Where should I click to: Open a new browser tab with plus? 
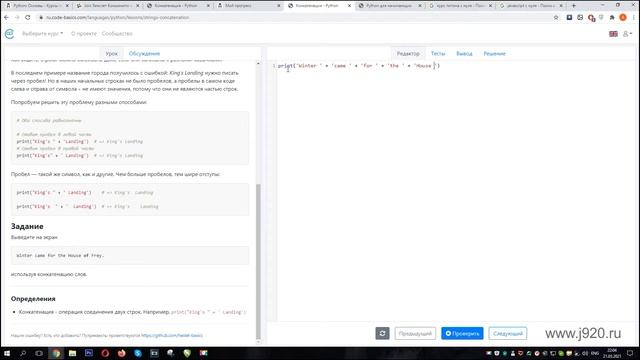pos(573,6)
